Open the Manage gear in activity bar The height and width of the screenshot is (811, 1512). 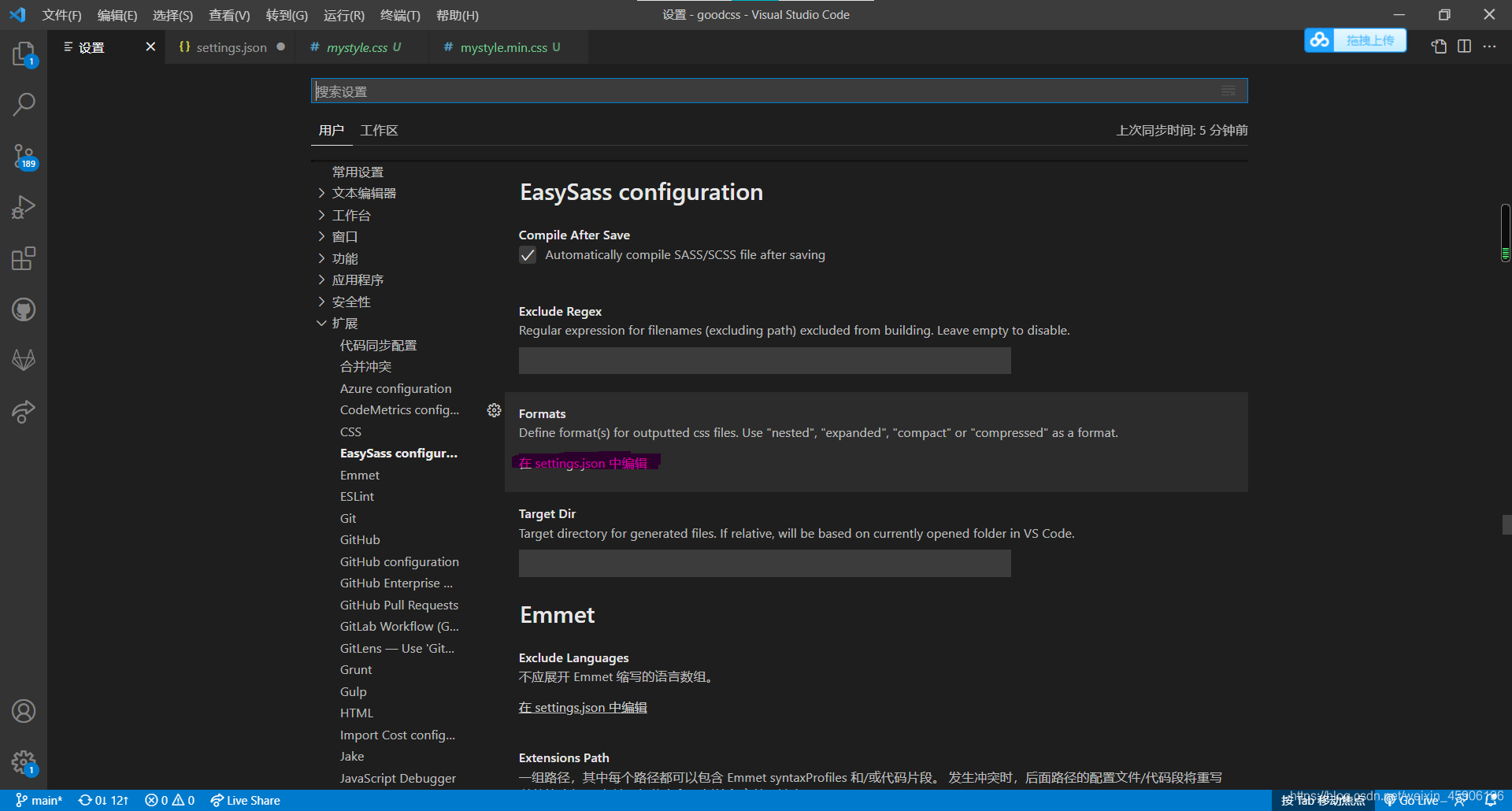pyautogui.click(x=24, y=761)
